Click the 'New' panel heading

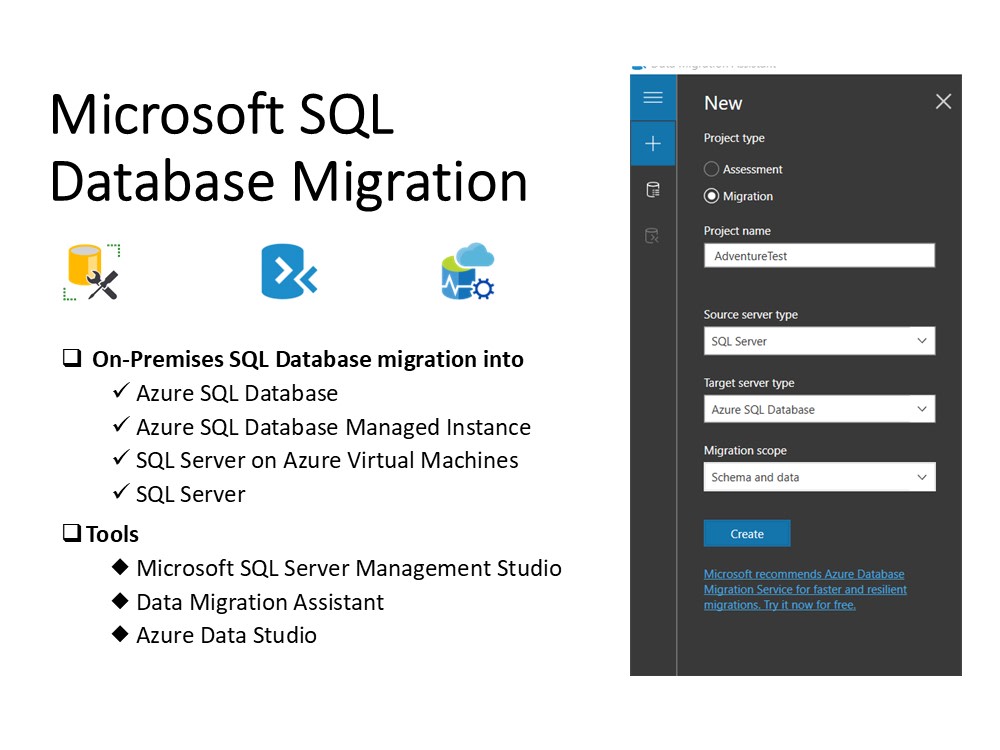pos(723,103)
